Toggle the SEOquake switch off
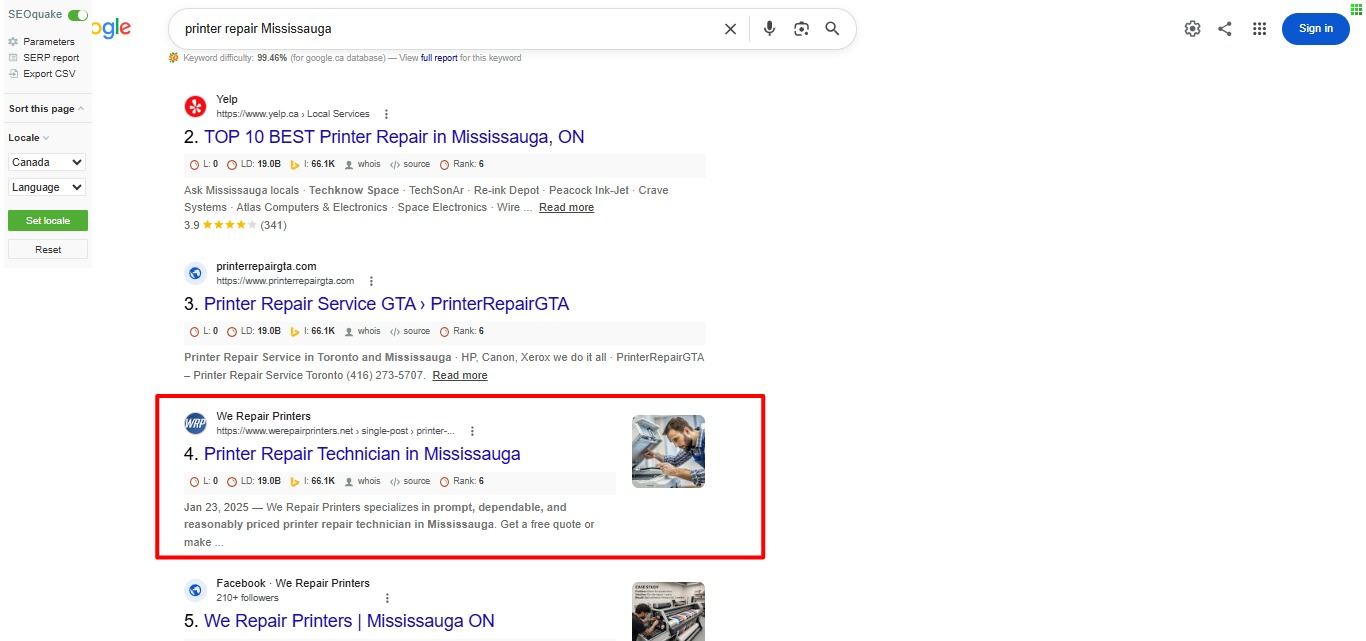The height and width of the screenshot is (641, 1366). coord(77,16)
